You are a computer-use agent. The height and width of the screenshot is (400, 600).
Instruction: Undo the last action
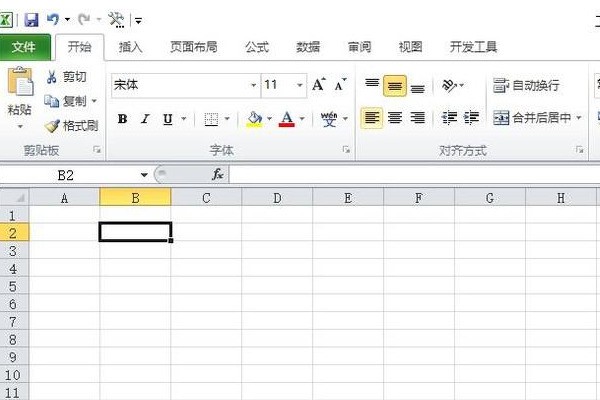coord(53,19)
